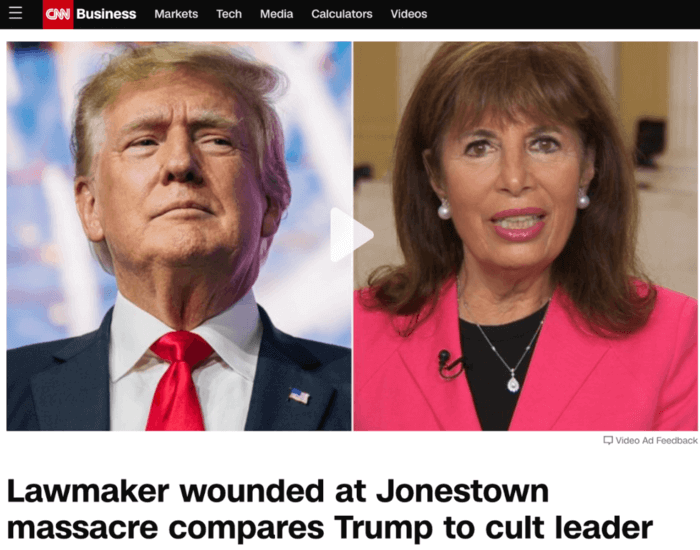Select the right video frame with pink blazer

pos(525,236)
